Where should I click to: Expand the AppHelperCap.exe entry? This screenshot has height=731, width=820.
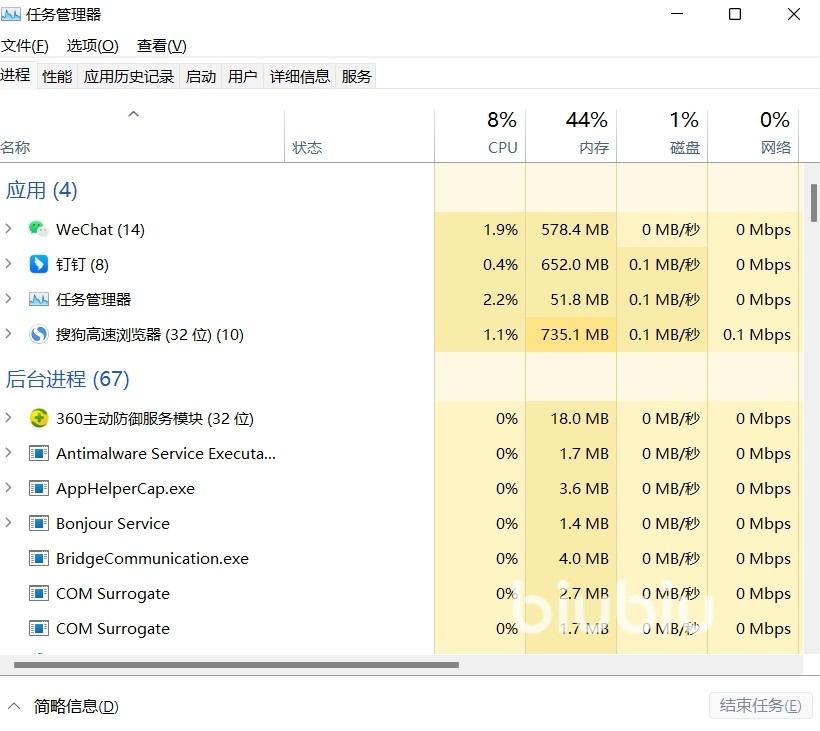[x=9, y=488]
